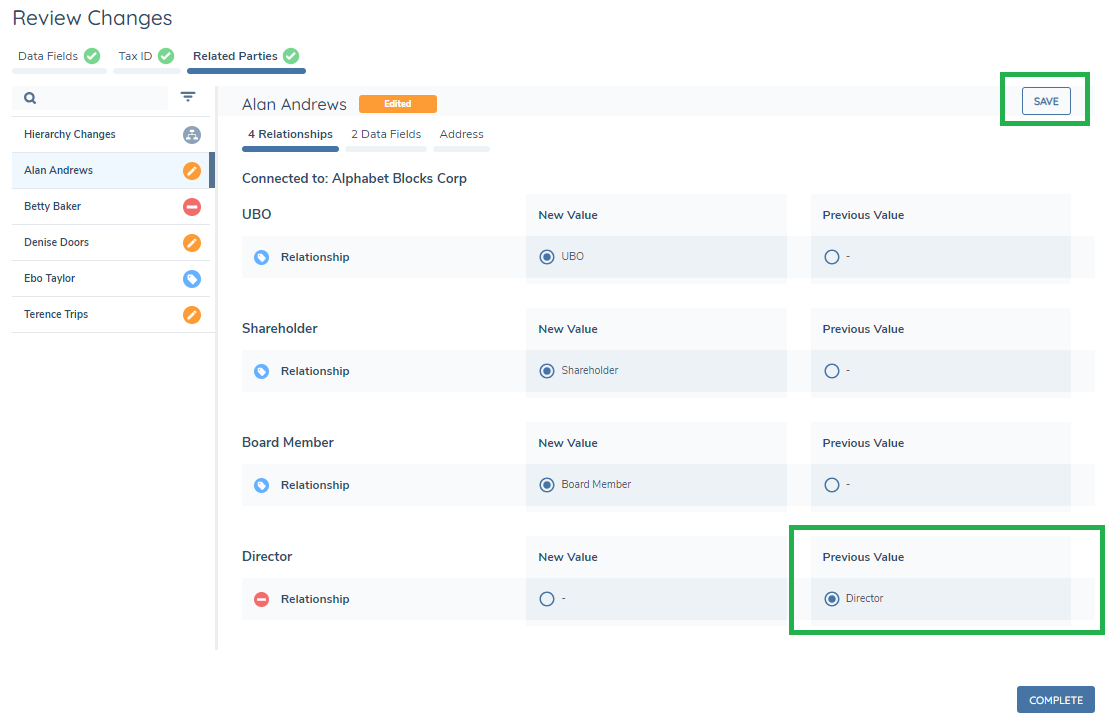Open the Address tab
Screen dimensions: 1108x714
[x=461, y=134]
